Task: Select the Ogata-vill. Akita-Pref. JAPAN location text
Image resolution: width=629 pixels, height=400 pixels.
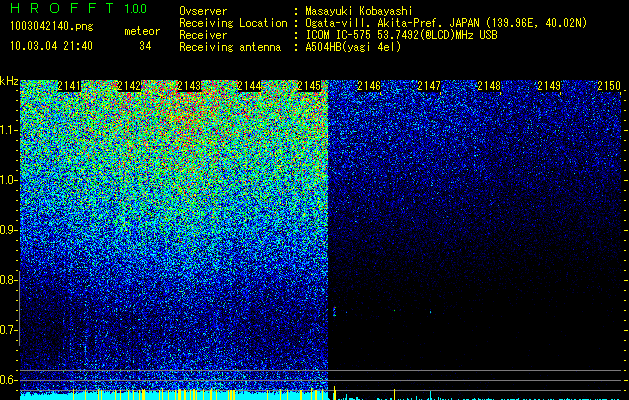Action: (x=446, y=23)
